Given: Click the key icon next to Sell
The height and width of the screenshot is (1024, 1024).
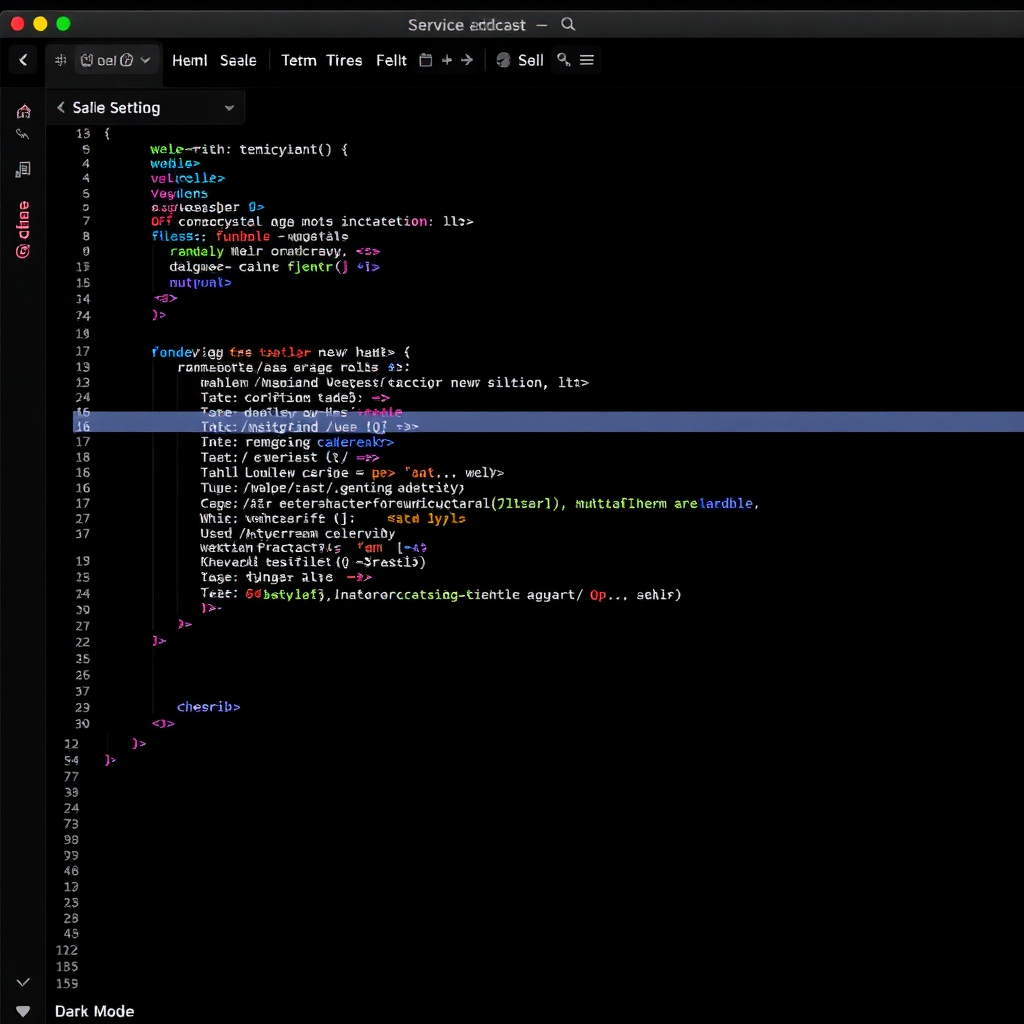Looking at the screenshot, I should 564,60.
